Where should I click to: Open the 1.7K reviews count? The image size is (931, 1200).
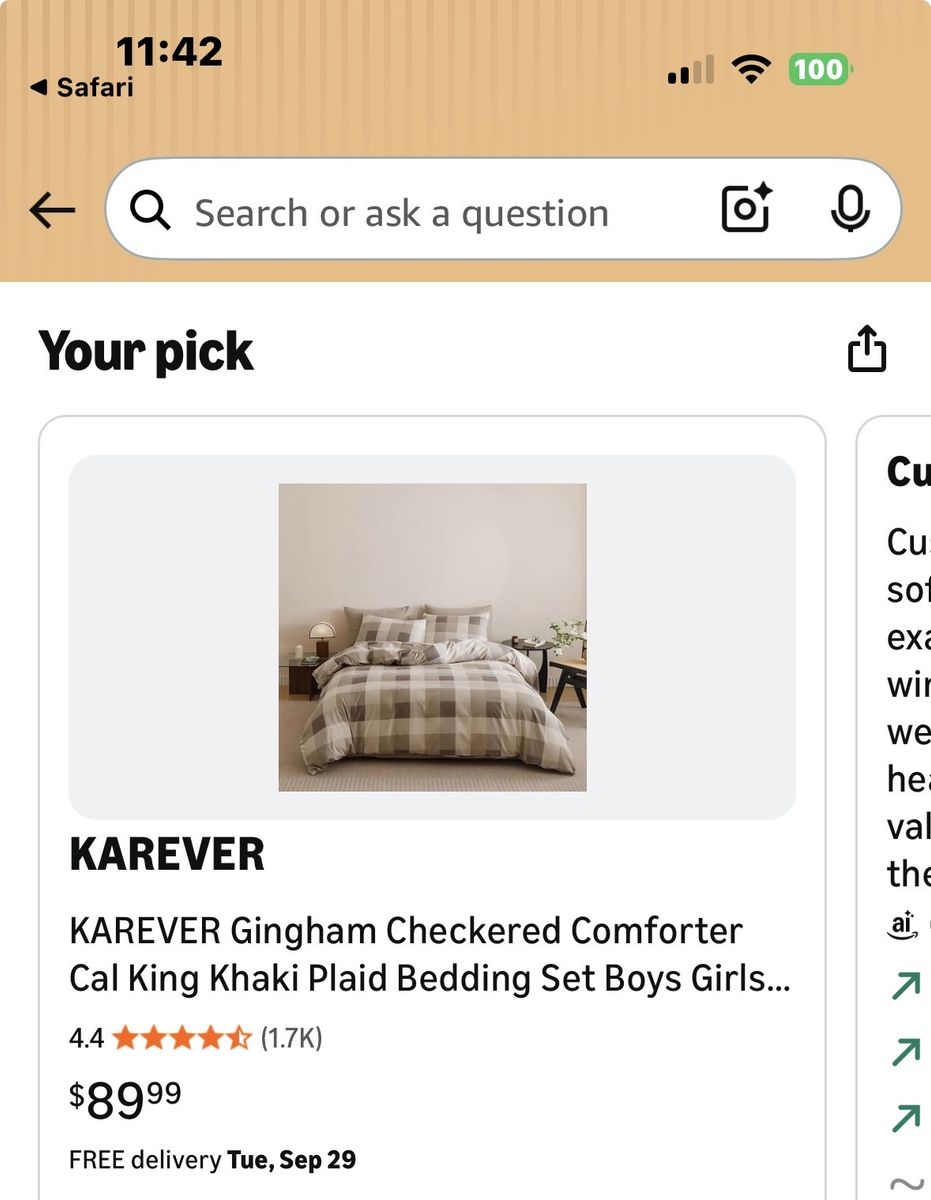[291, 1038]
